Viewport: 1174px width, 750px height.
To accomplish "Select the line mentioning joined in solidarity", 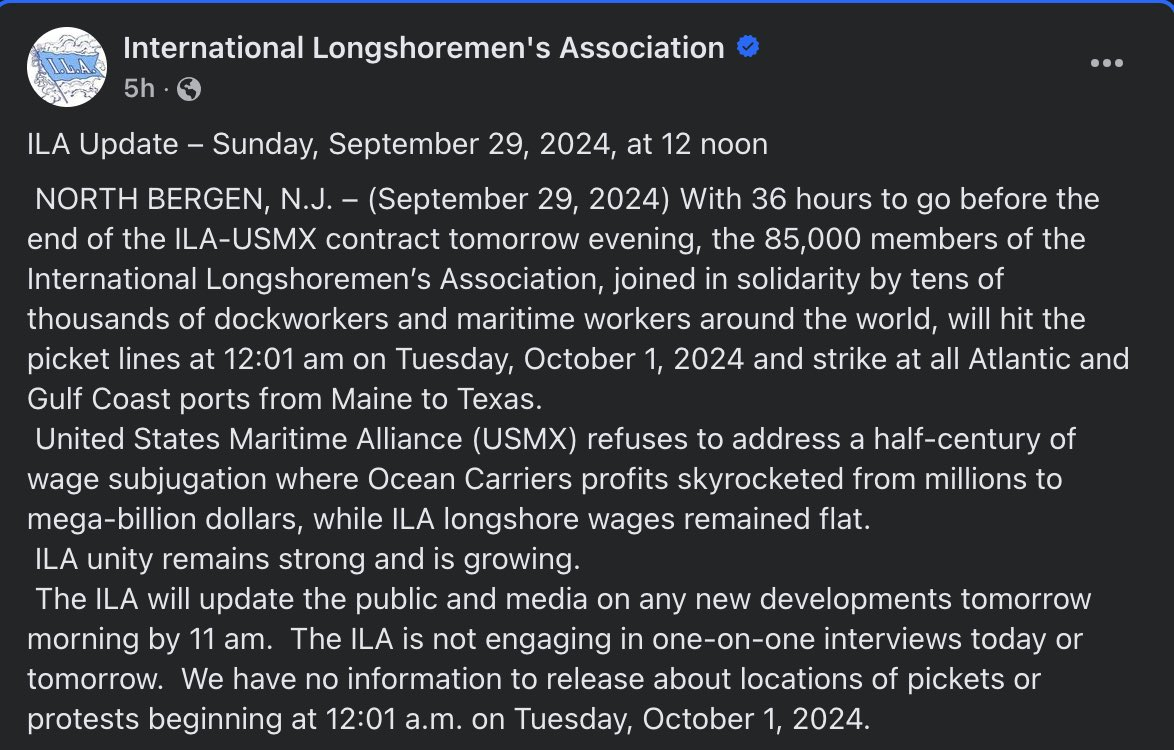I will [x=515, y=279].
